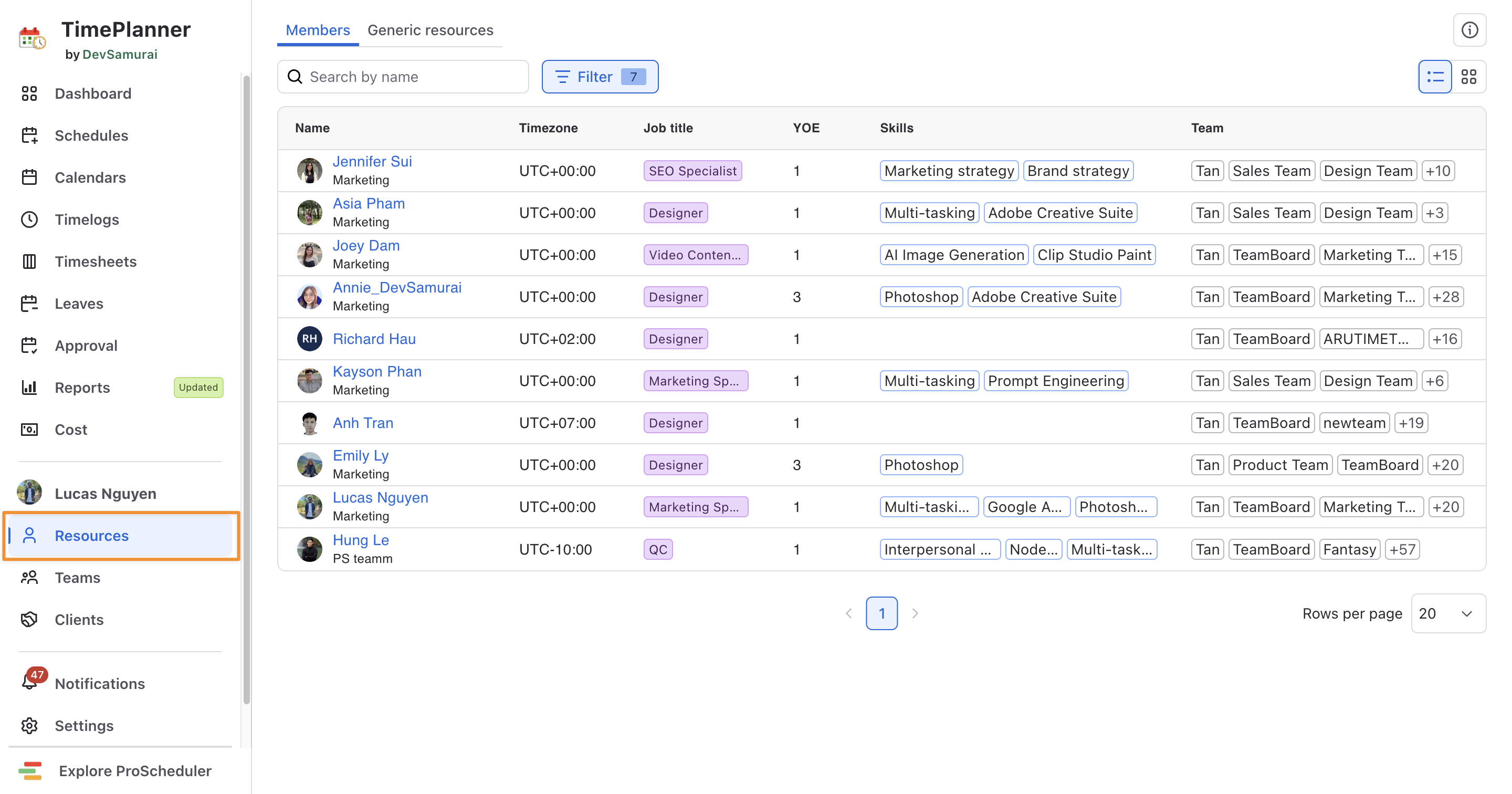Open Kayson Phan's member profile link
Viewport: 1512px width, 794px height.
377,371
